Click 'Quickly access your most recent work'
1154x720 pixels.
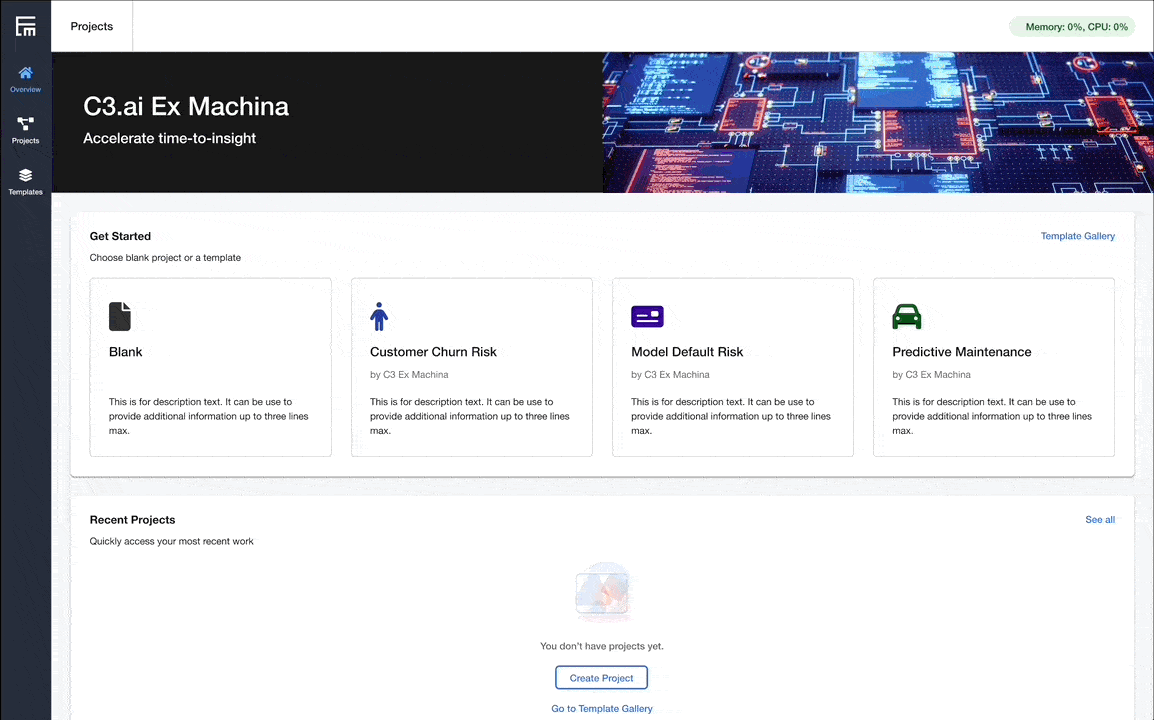[171, 541]
